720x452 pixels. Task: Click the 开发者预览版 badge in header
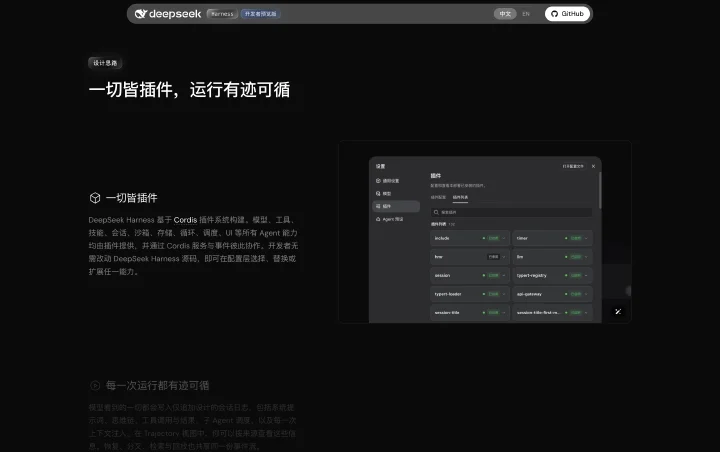[x=260, y=14]
